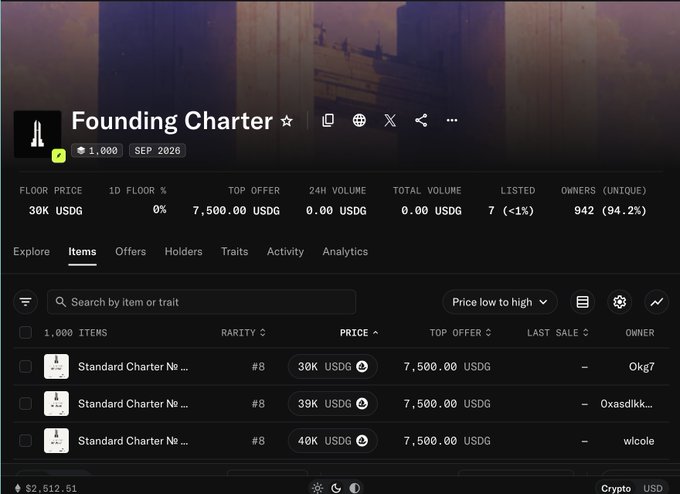Viewport: 680px width, 494px height.
Task: Check the box for Oxasdlkk's item row
Action: (26, 404)
